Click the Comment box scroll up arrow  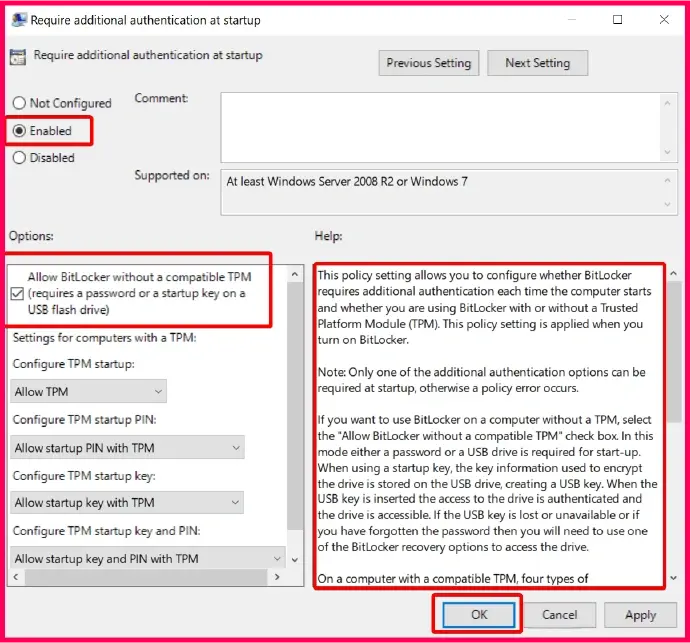[667, 103]
